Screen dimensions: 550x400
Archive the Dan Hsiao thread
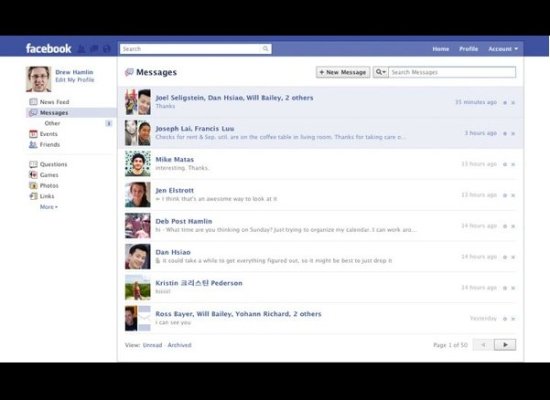513,257
